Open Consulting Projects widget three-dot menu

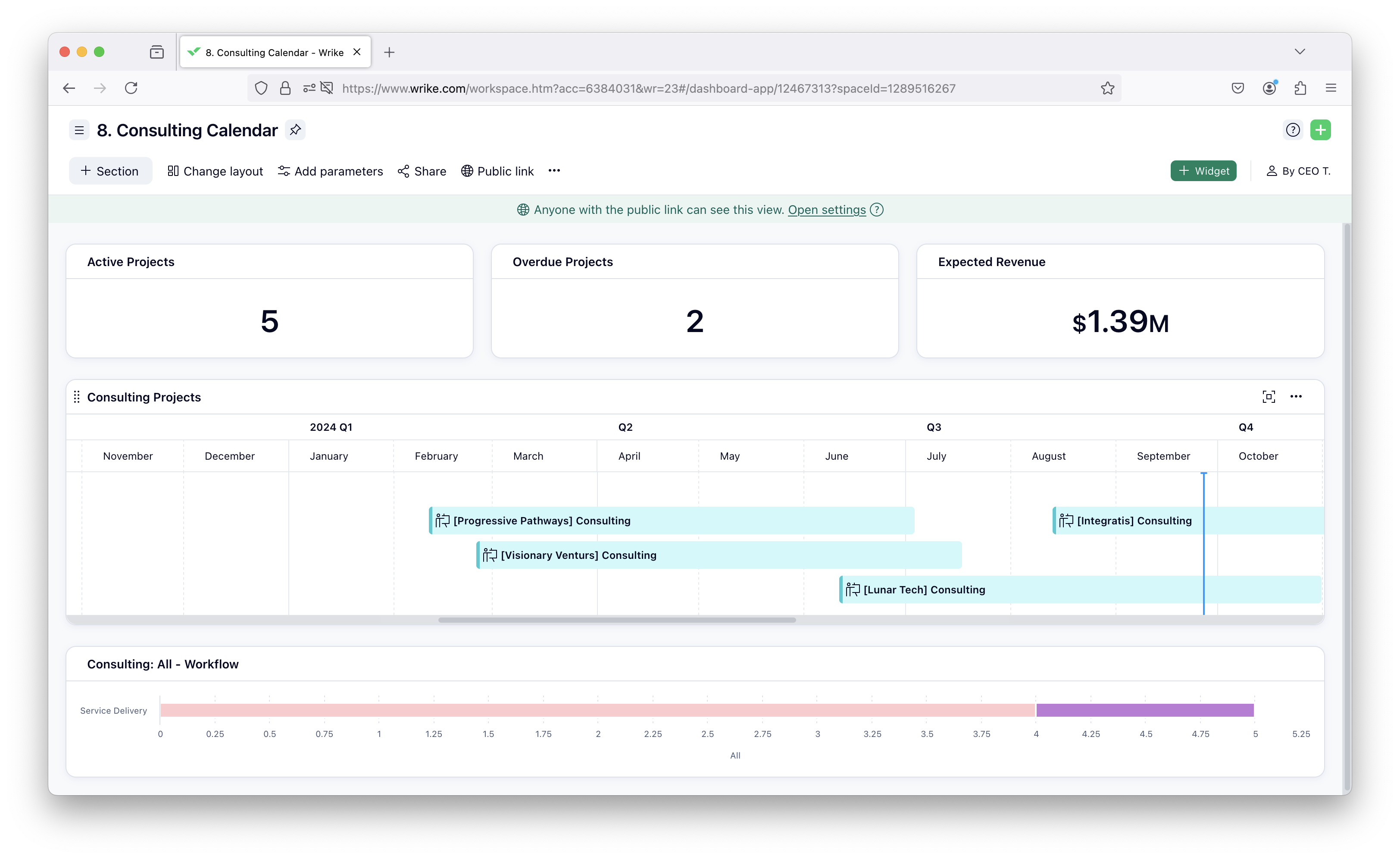1295,396
